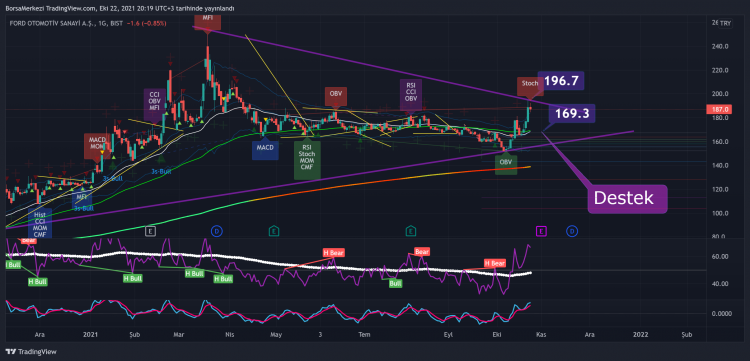Select the 169.3 price callout
The width and height of the screenshot is (750, 361).
click(572, 114)
